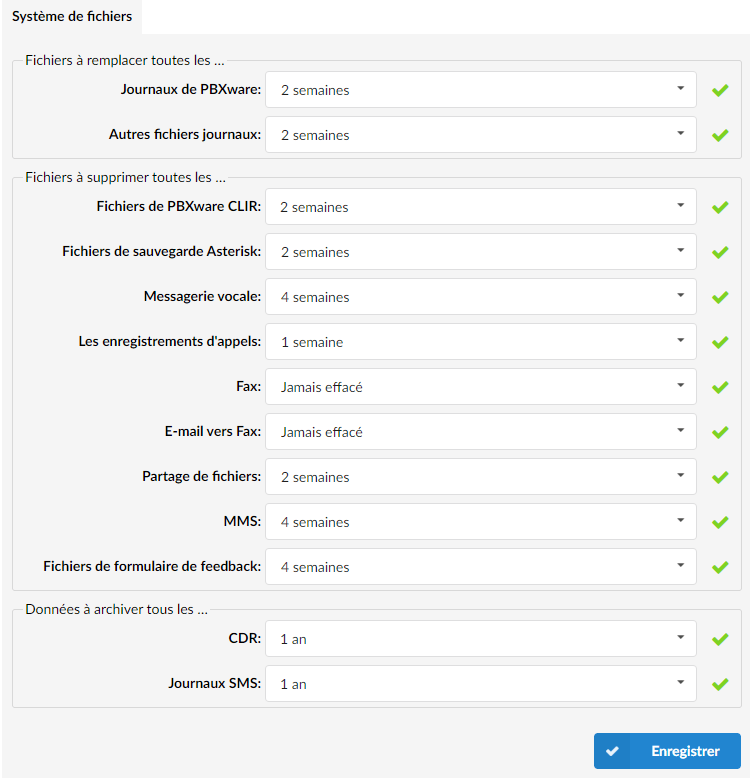Open the Fax retention dropdown
This screenshot has width=750, height=778.
481,387
